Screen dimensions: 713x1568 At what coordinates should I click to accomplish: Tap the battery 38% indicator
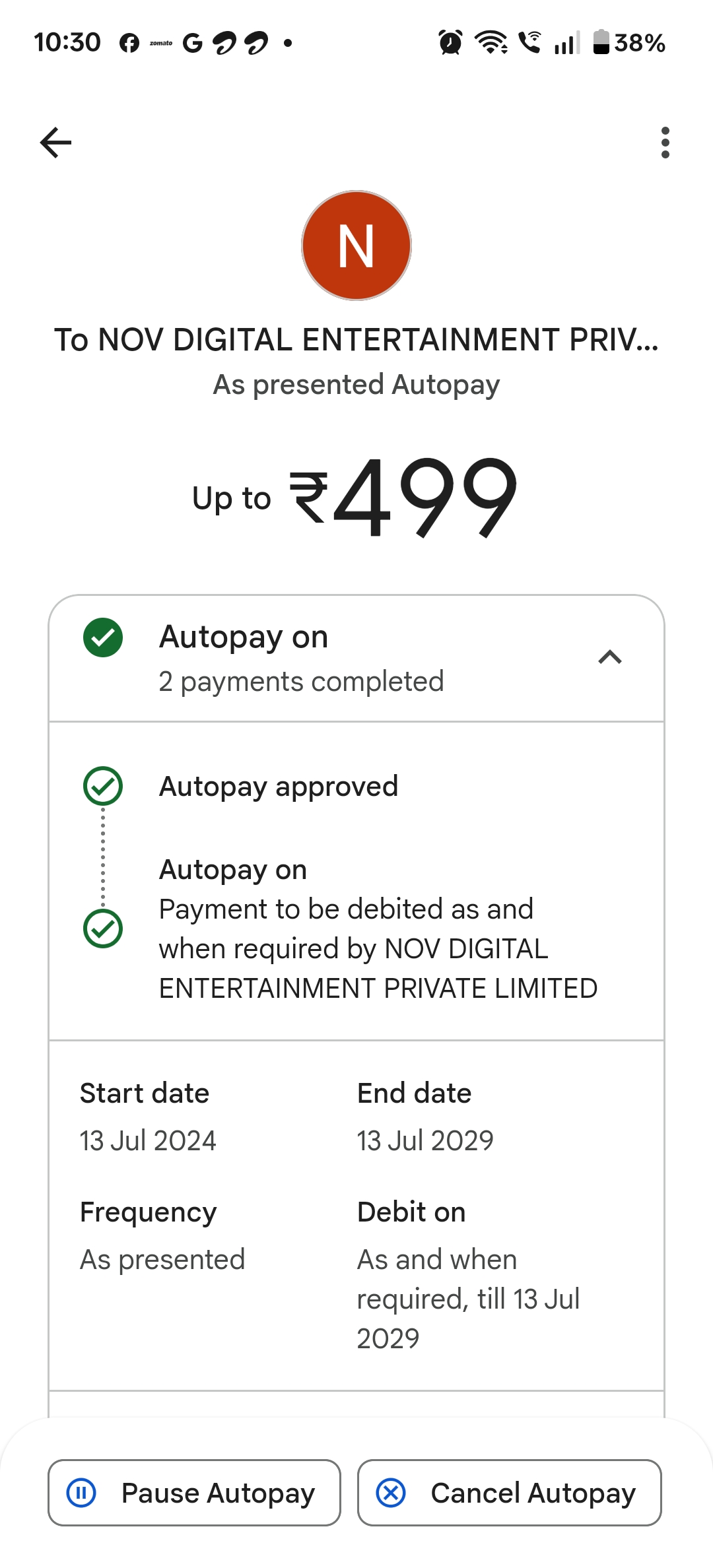click(x=629, y=43)
